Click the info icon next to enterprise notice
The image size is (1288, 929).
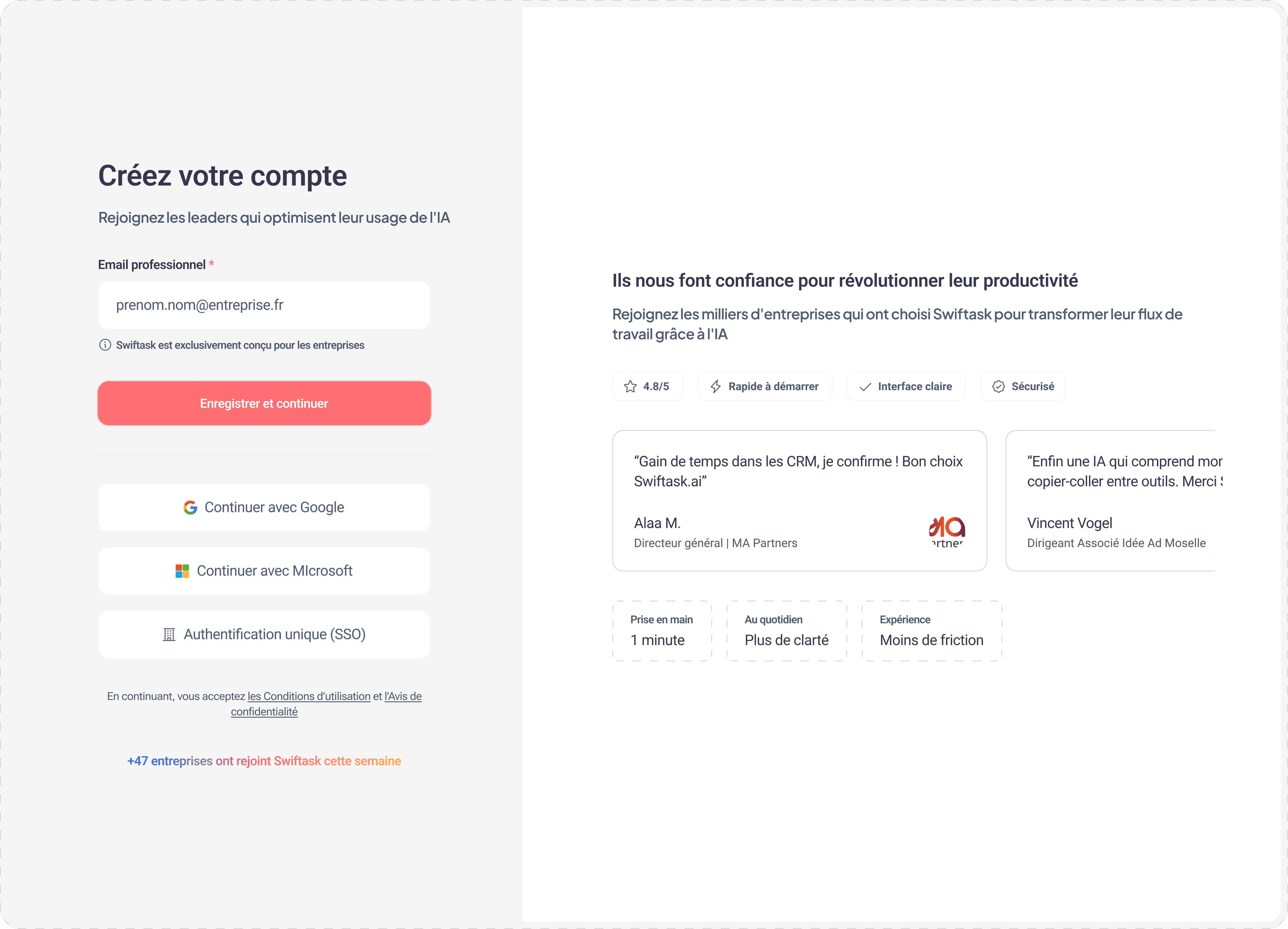[105, 345]
